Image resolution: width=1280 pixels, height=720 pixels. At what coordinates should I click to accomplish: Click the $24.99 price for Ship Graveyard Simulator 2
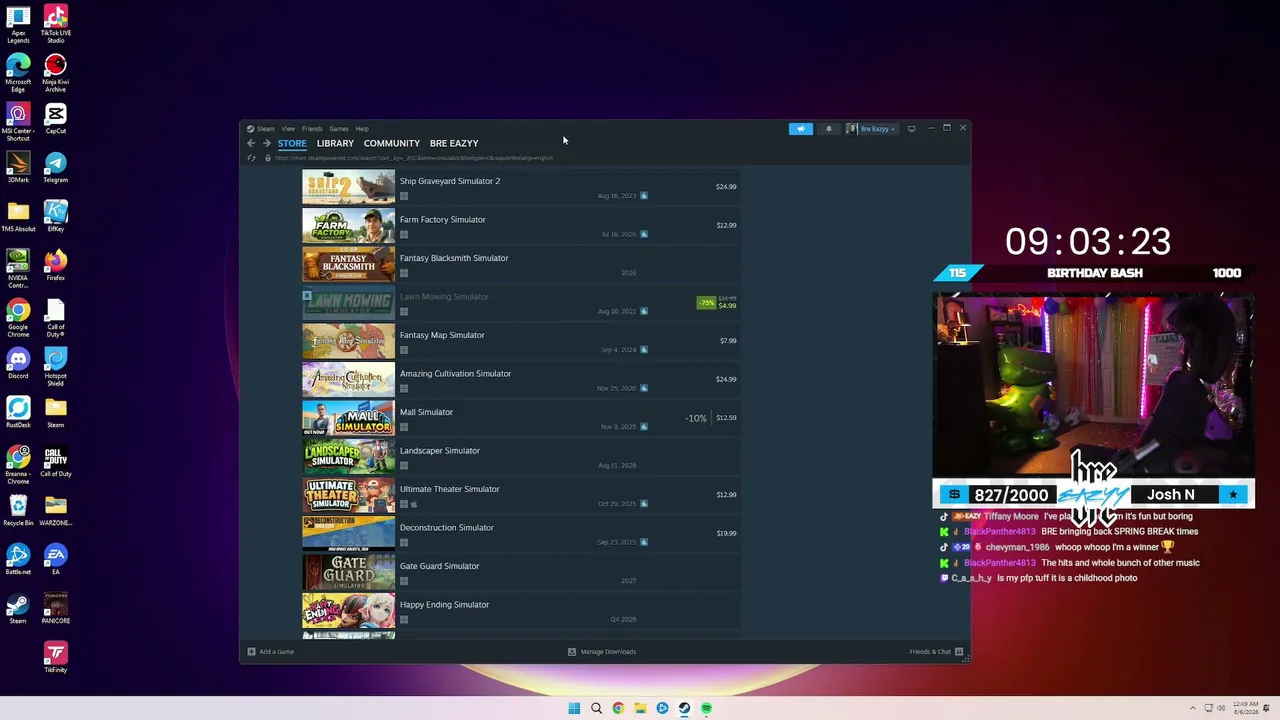726,187
